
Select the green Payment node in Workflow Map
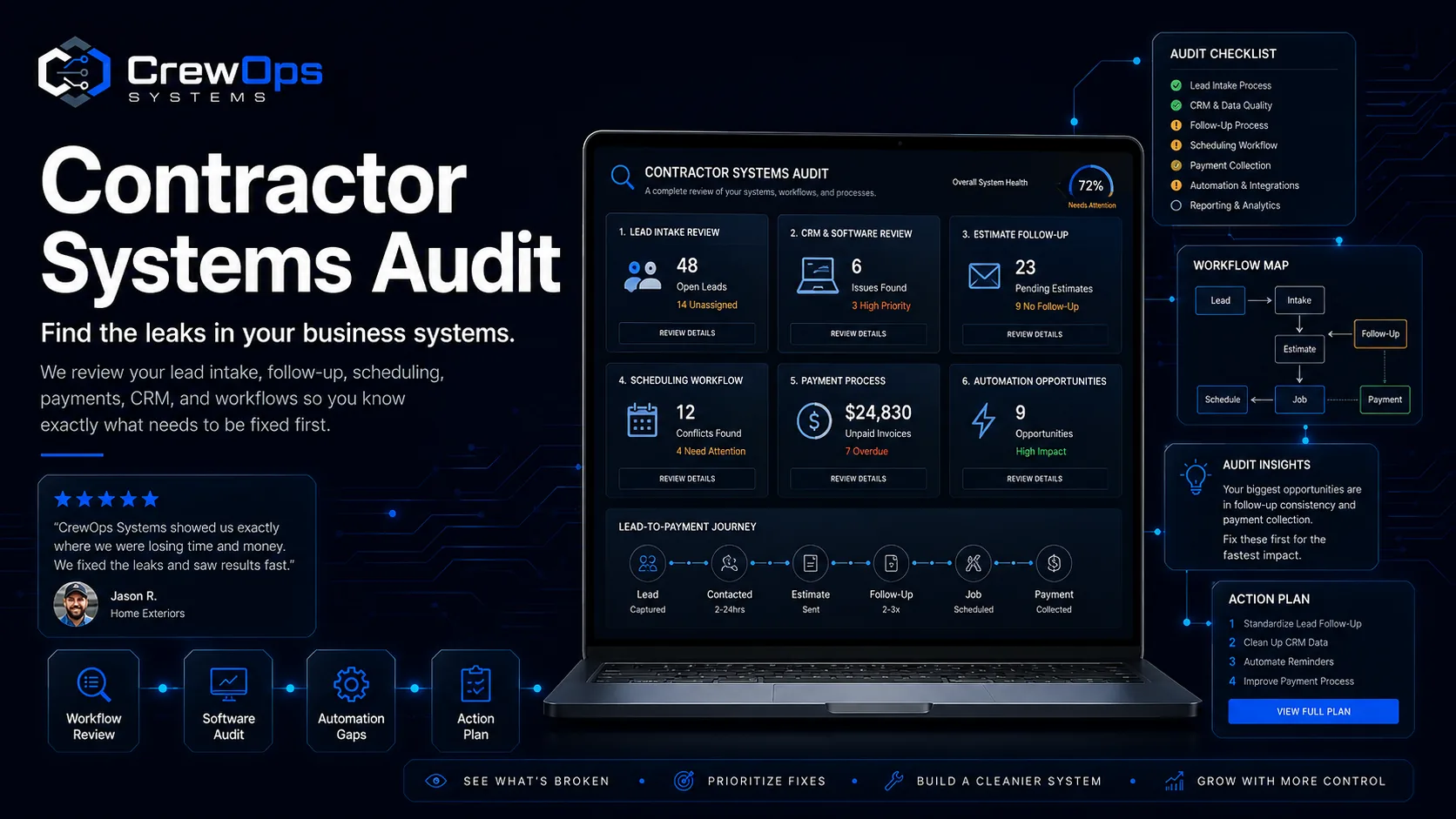tap(1385, 399)
